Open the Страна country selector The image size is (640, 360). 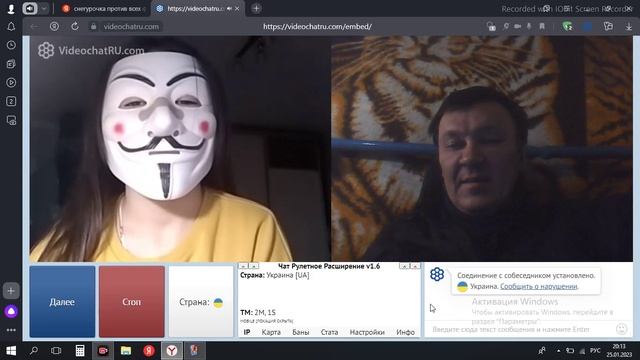click(201, 302)
